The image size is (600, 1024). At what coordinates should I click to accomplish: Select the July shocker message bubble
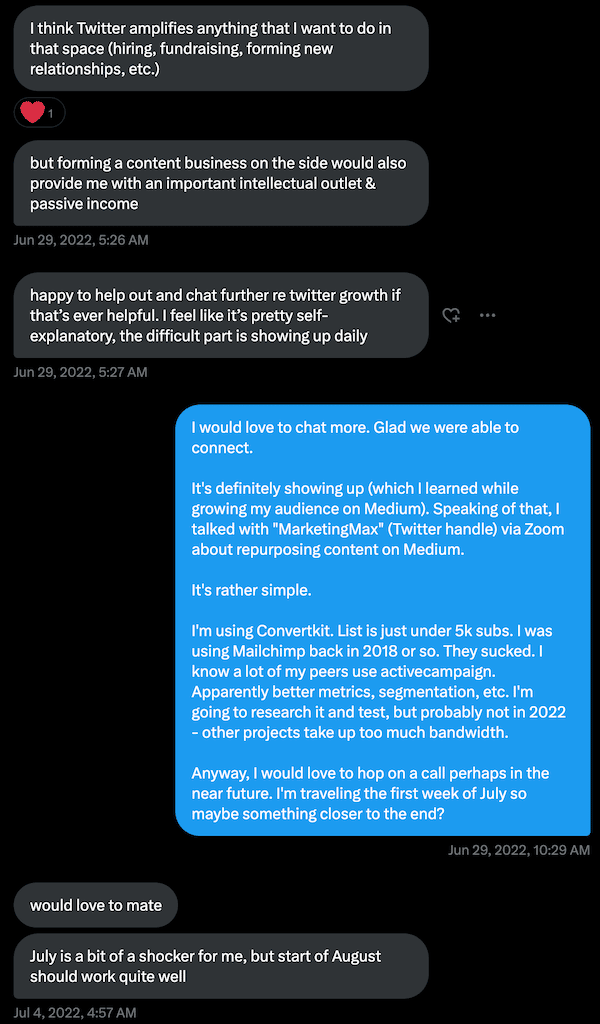[x=221, y=964]
